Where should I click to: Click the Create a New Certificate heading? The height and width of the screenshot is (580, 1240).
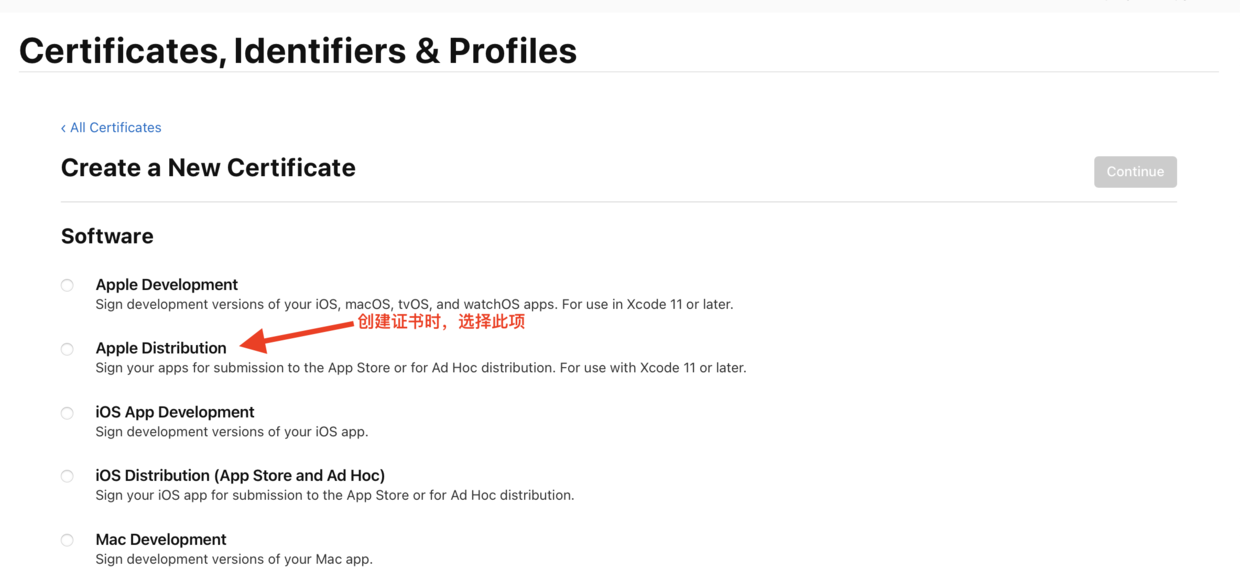[208, 168]
